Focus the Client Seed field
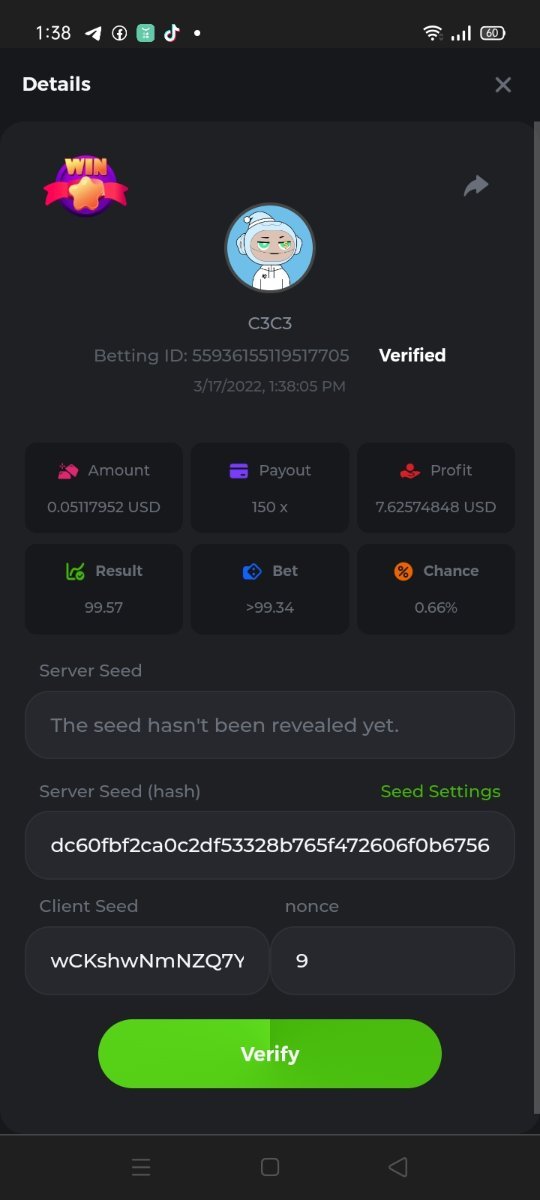540x1200 pixels. click(x=147, y=961)
